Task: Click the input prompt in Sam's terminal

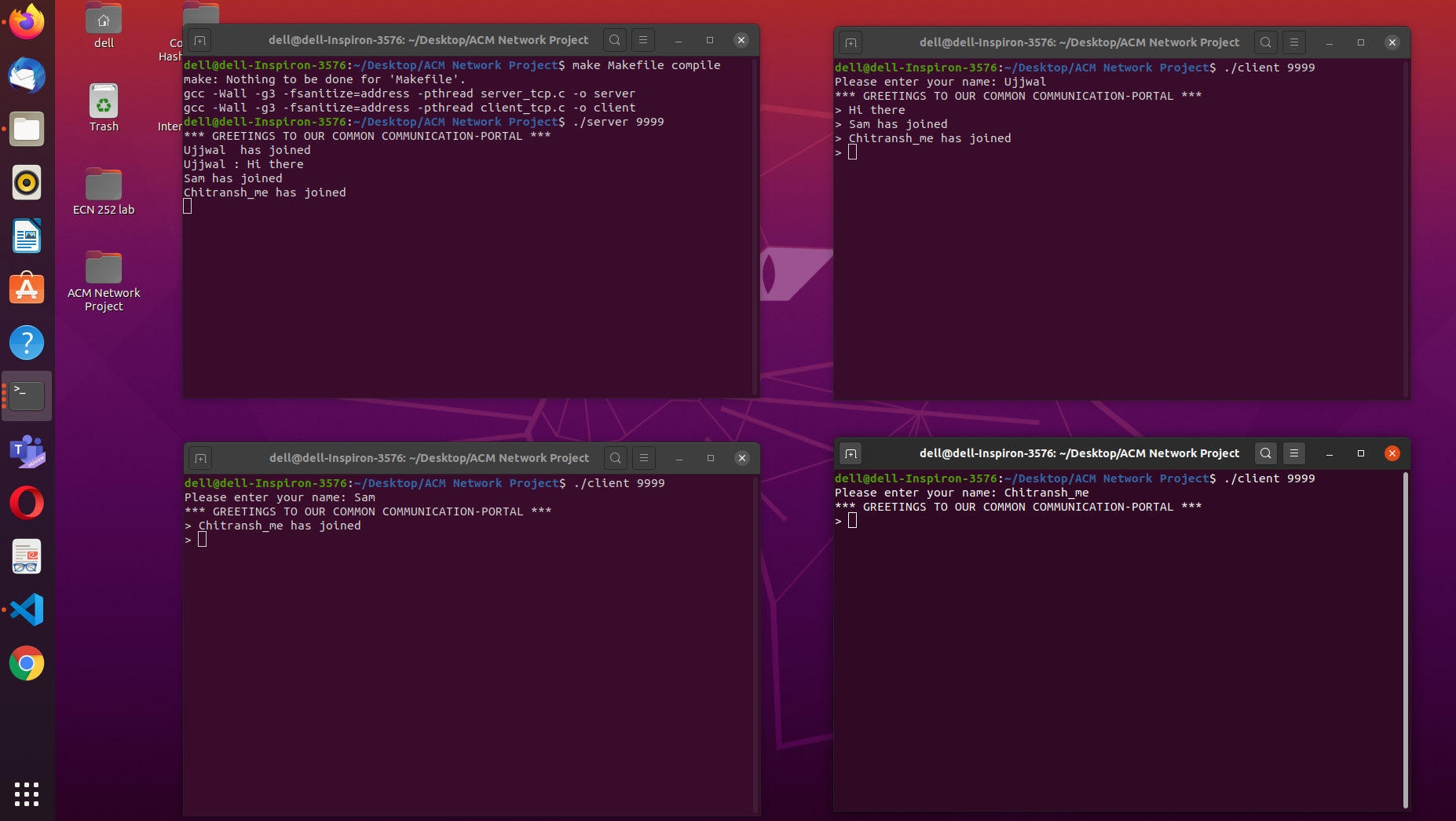Action: [203, 540]
